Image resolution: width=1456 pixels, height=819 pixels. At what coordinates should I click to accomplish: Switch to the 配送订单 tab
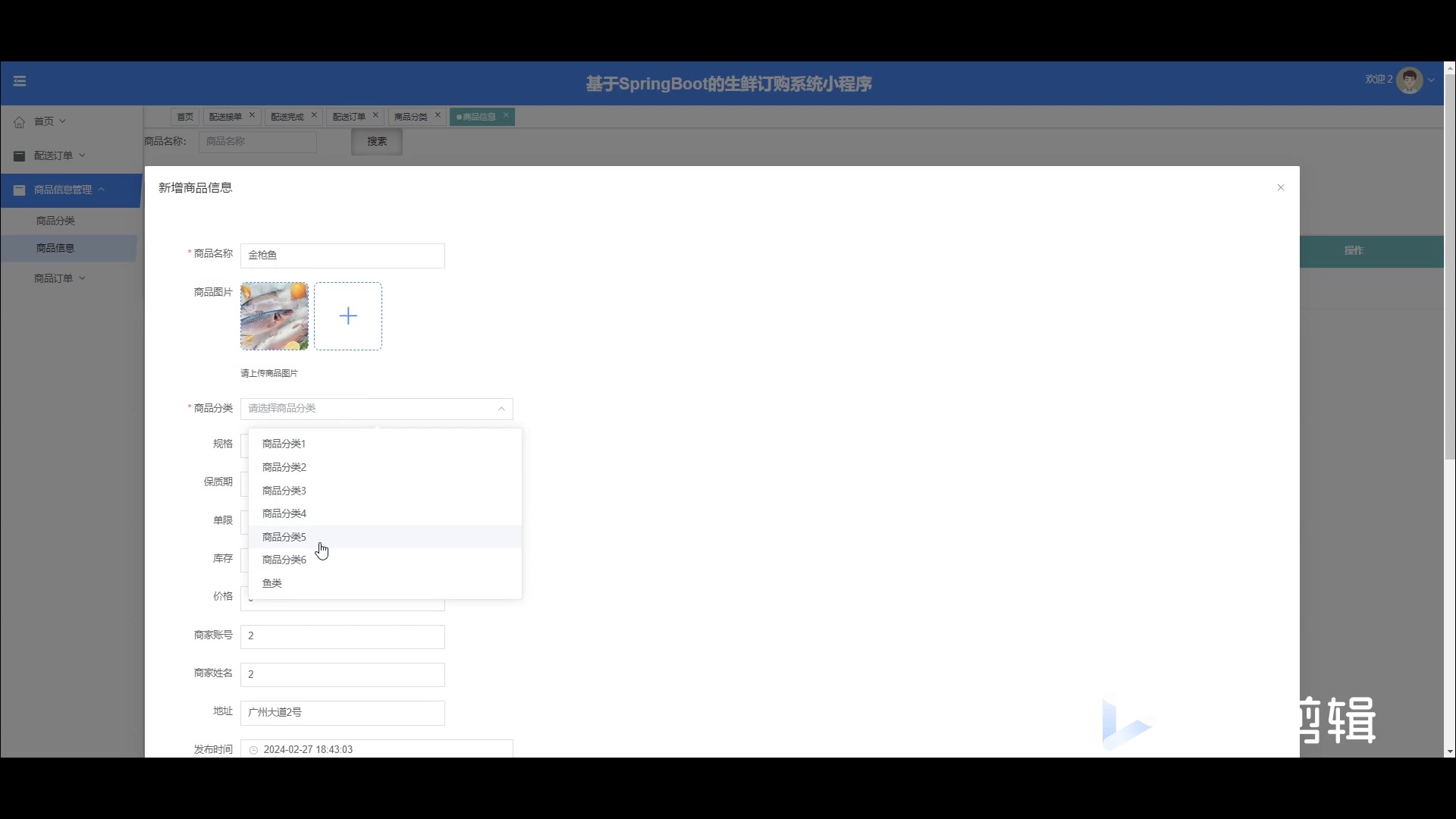click(349, 117)
